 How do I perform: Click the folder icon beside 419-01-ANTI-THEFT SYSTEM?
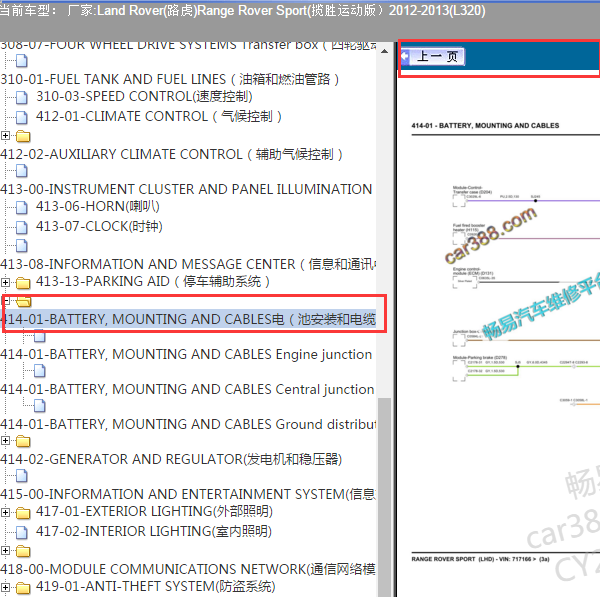[x=23, y=588]
